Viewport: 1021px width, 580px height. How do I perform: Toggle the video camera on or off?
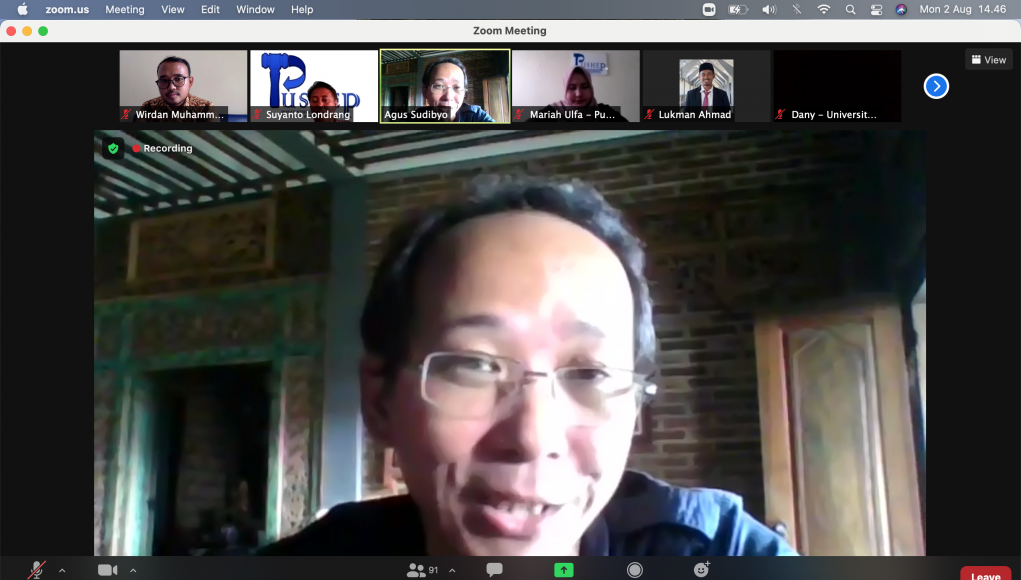click(107, 570)
